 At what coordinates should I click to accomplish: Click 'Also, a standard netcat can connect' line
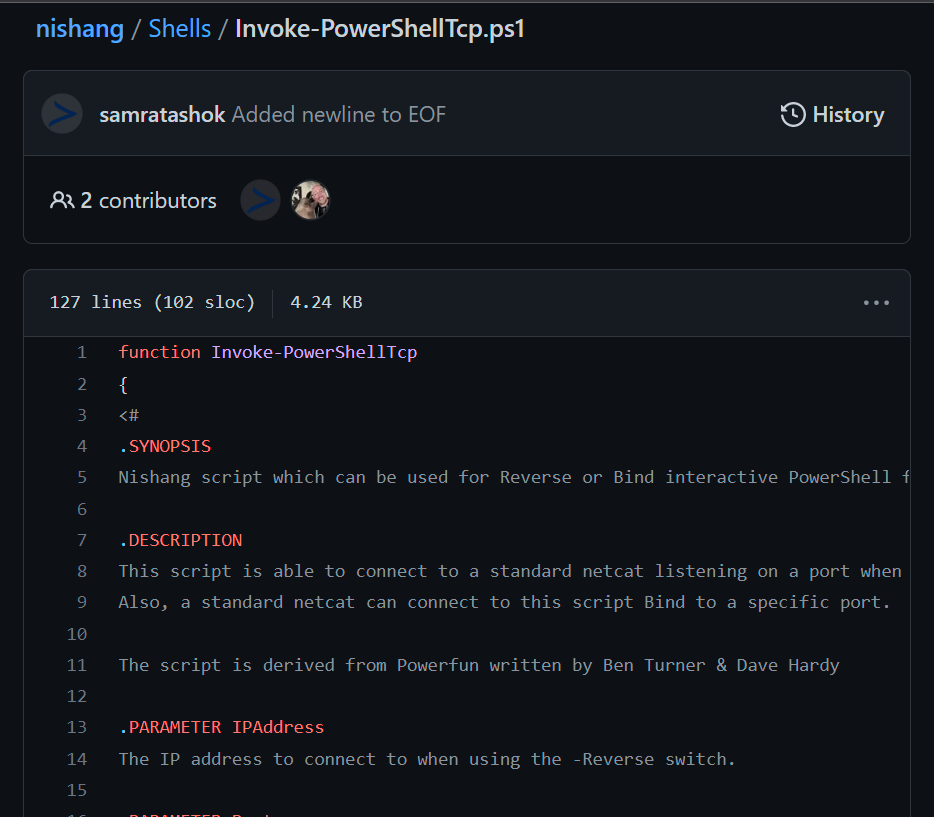coord(504,602)
